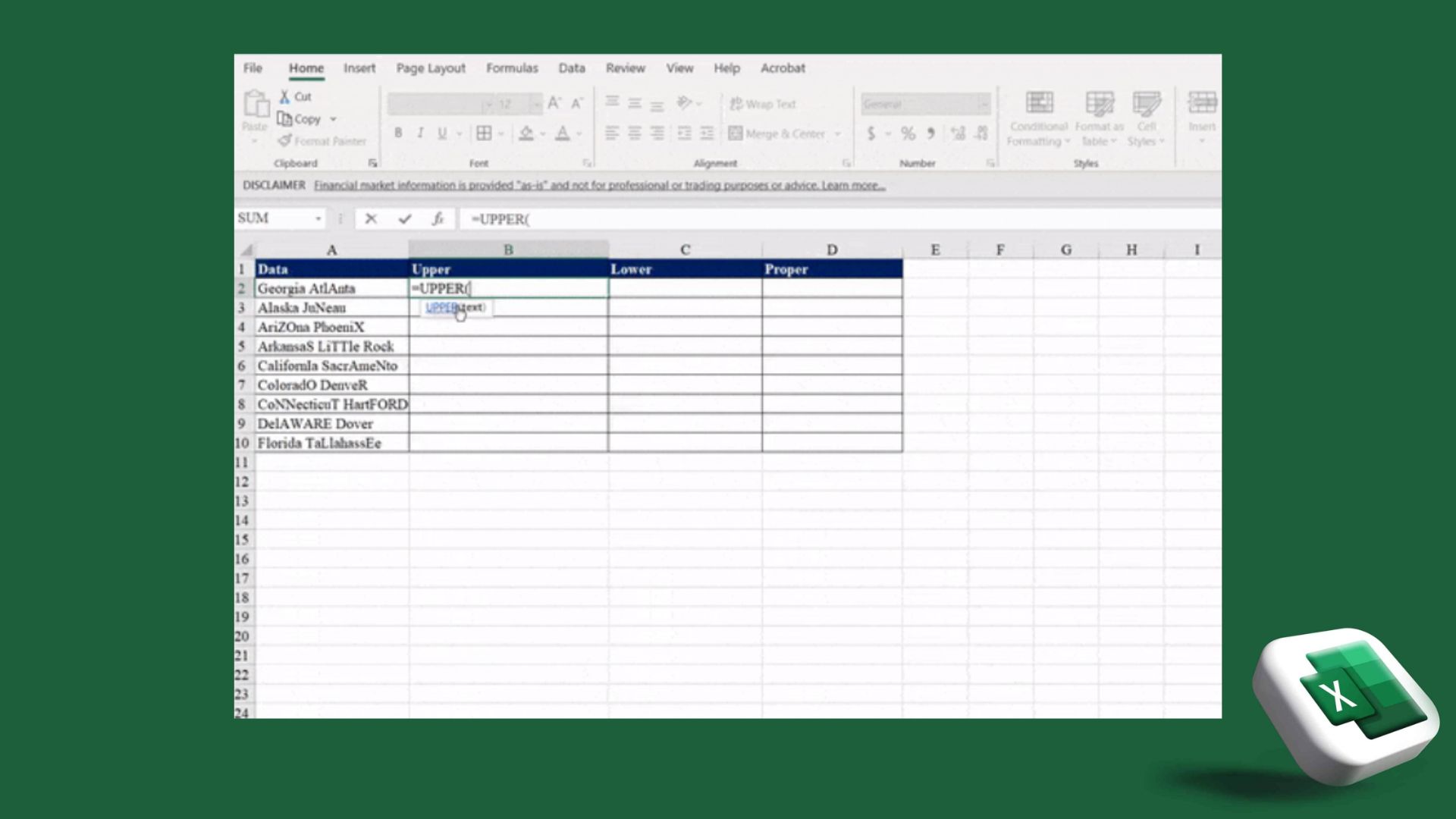
Task: Click the Cut scissors icon
Action: 284,96
